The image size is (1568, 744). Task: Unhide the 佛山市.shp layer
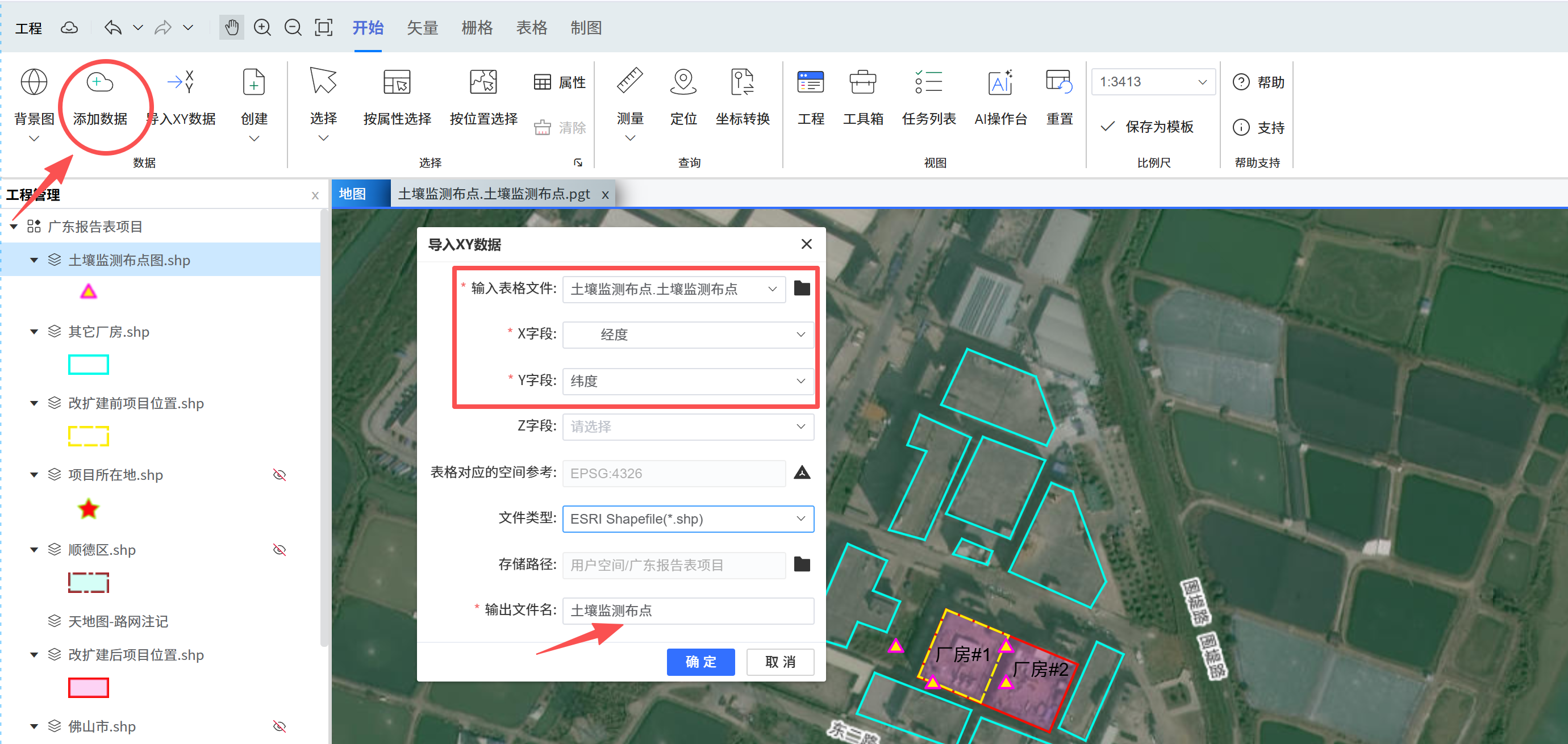pos(280,726)
